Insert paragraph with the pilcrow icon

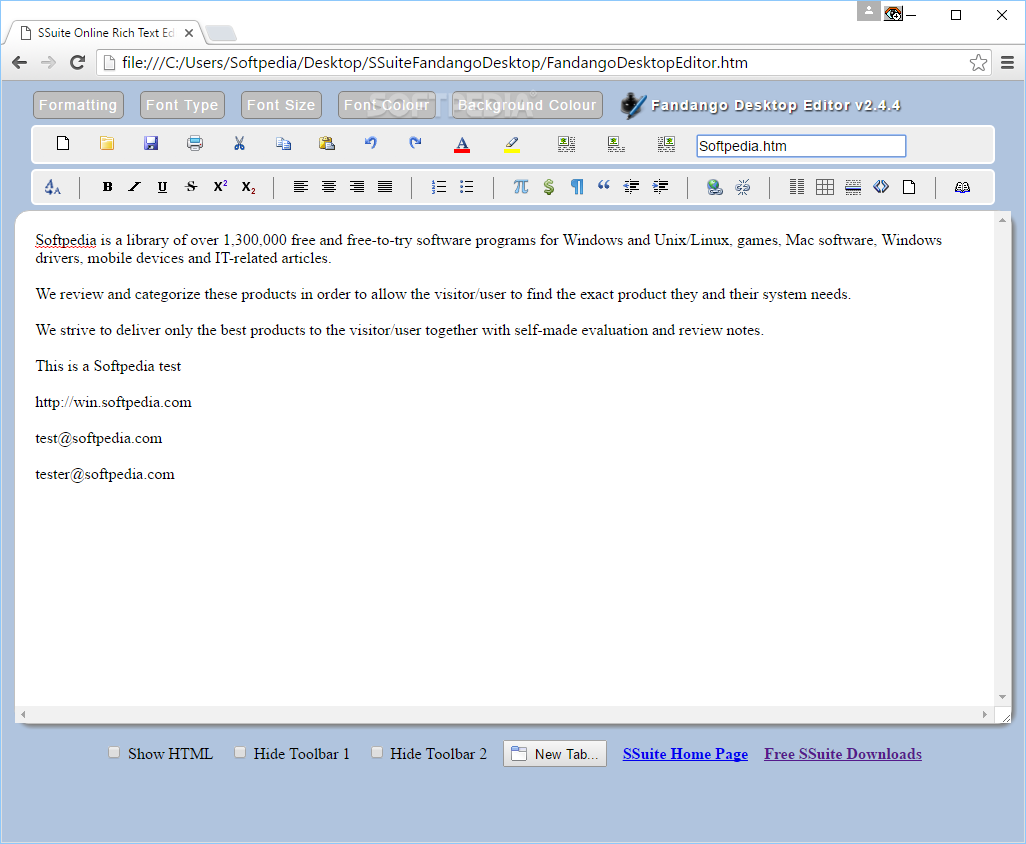[576, 187]
